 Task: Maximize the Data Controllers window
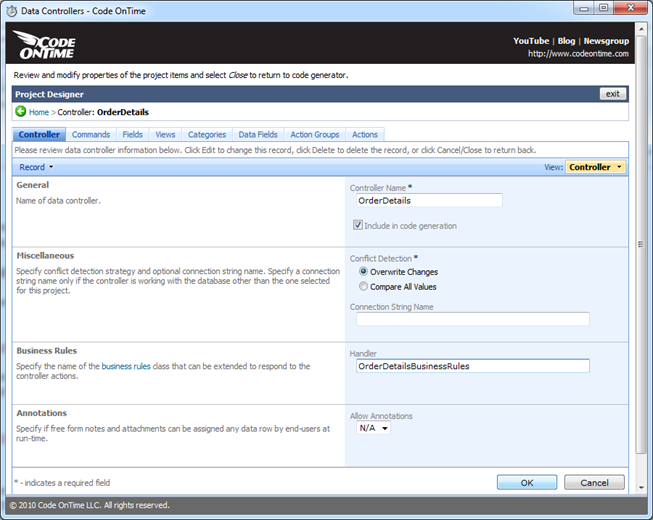tap(603, 8)
